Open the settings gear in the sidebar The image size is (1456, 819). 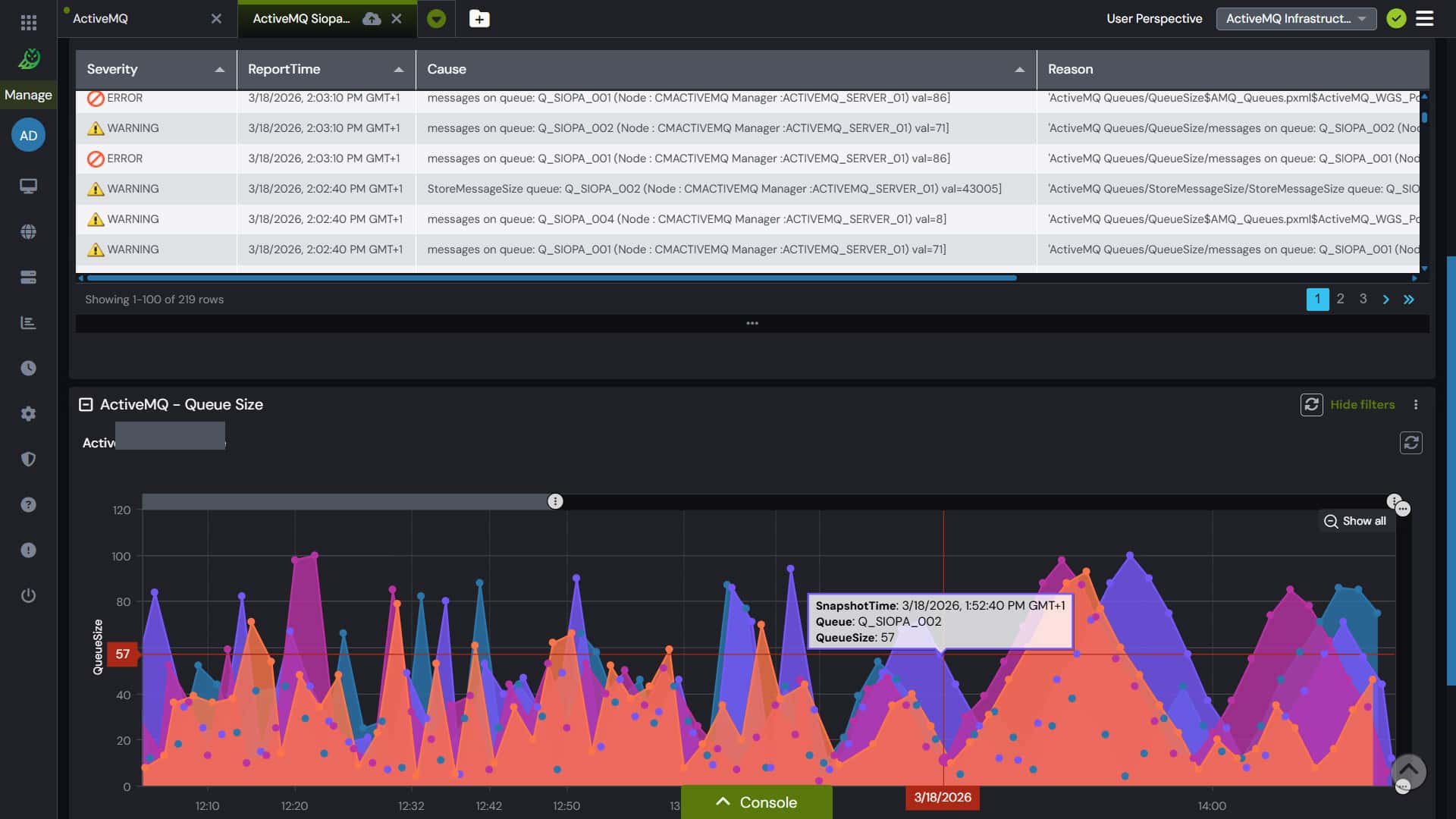click(x=29, y=413)
